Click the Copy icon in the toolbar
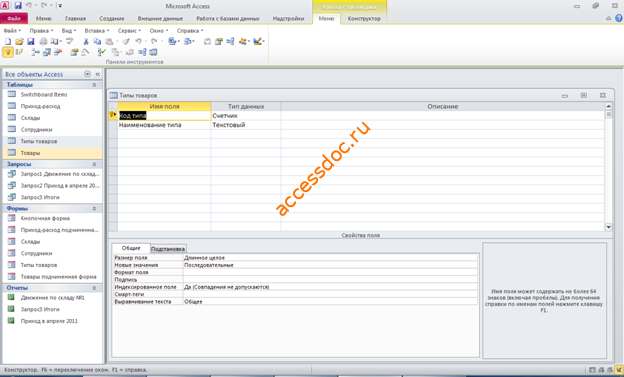This screenshot has width=624, height=377. [97, 41]
